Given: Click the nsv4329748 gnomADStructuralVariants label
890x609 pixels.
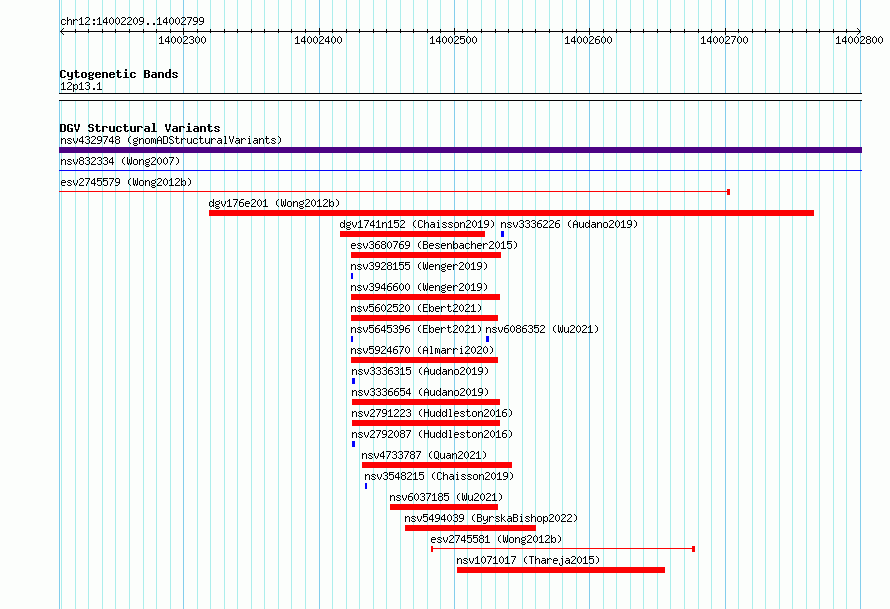Looking at the screenshot, I should coord(171,140).
